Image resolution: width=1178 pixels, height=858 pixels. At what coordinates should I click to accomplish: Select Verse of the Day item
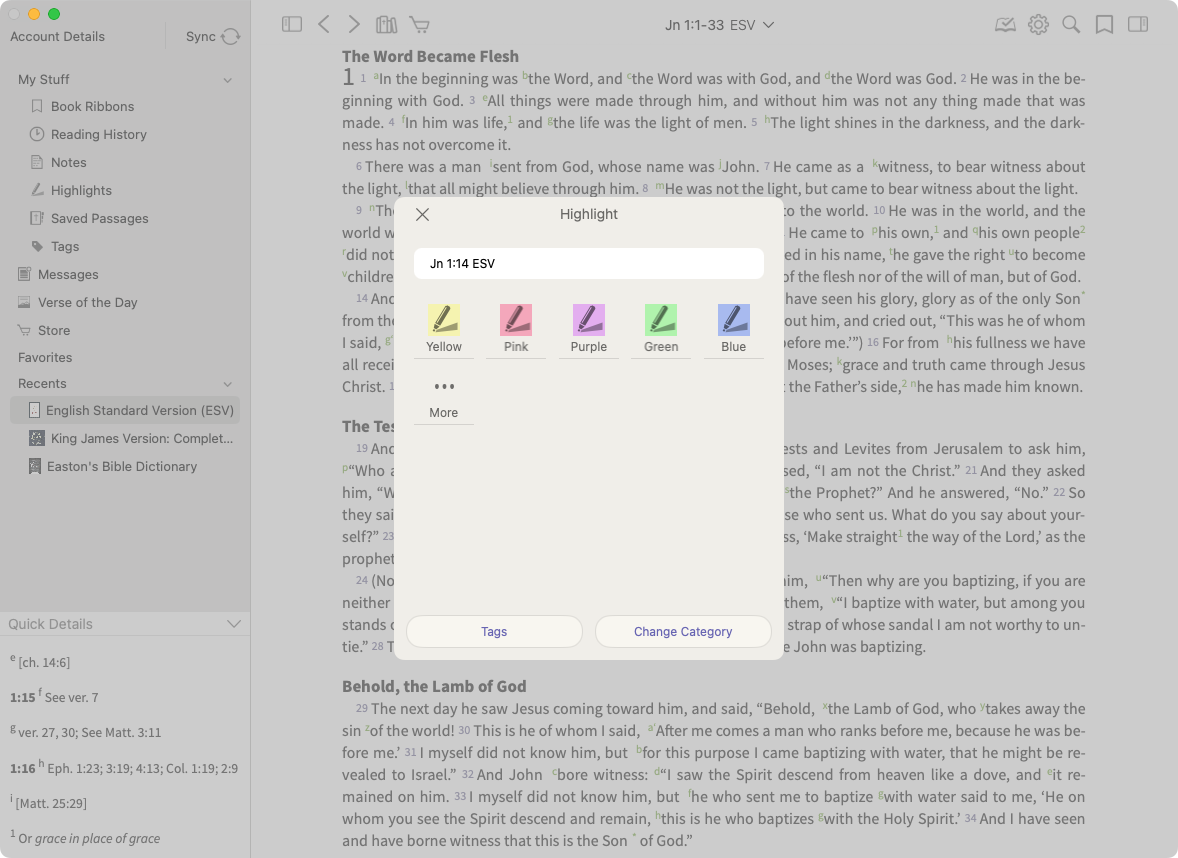(x=87, y=302)
